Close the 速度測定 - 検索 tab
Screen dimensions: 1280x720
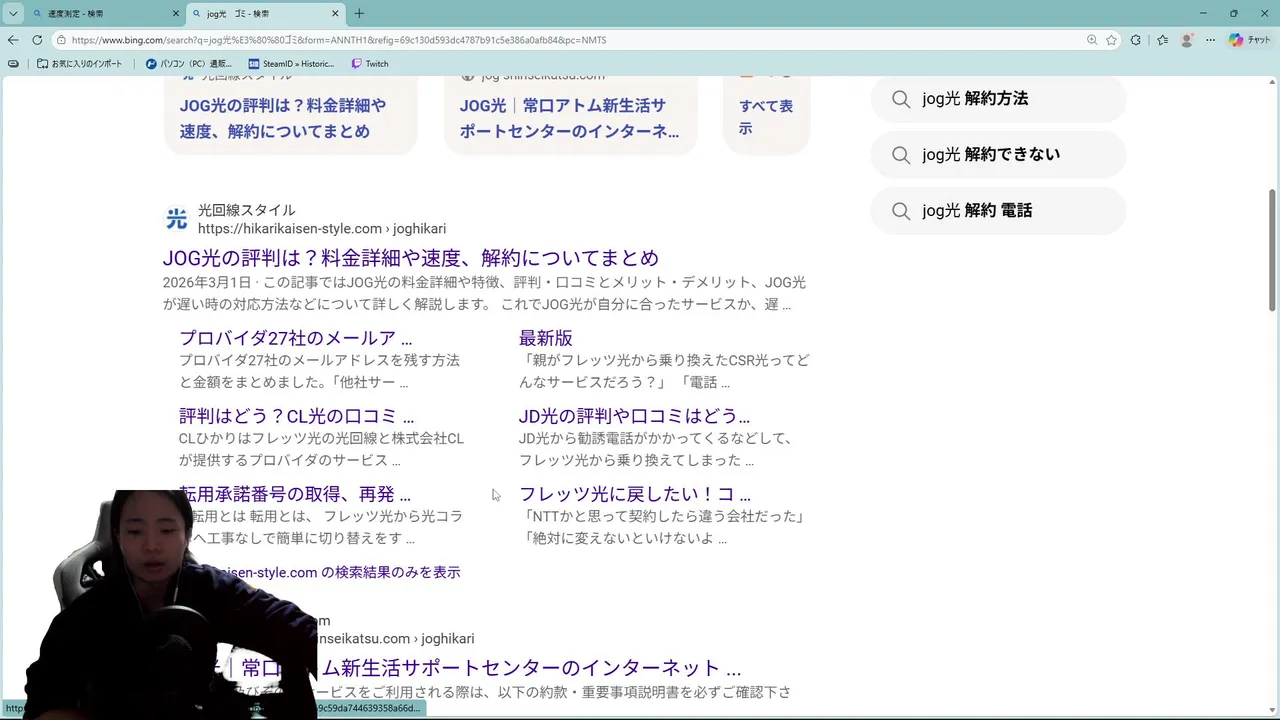176,14
